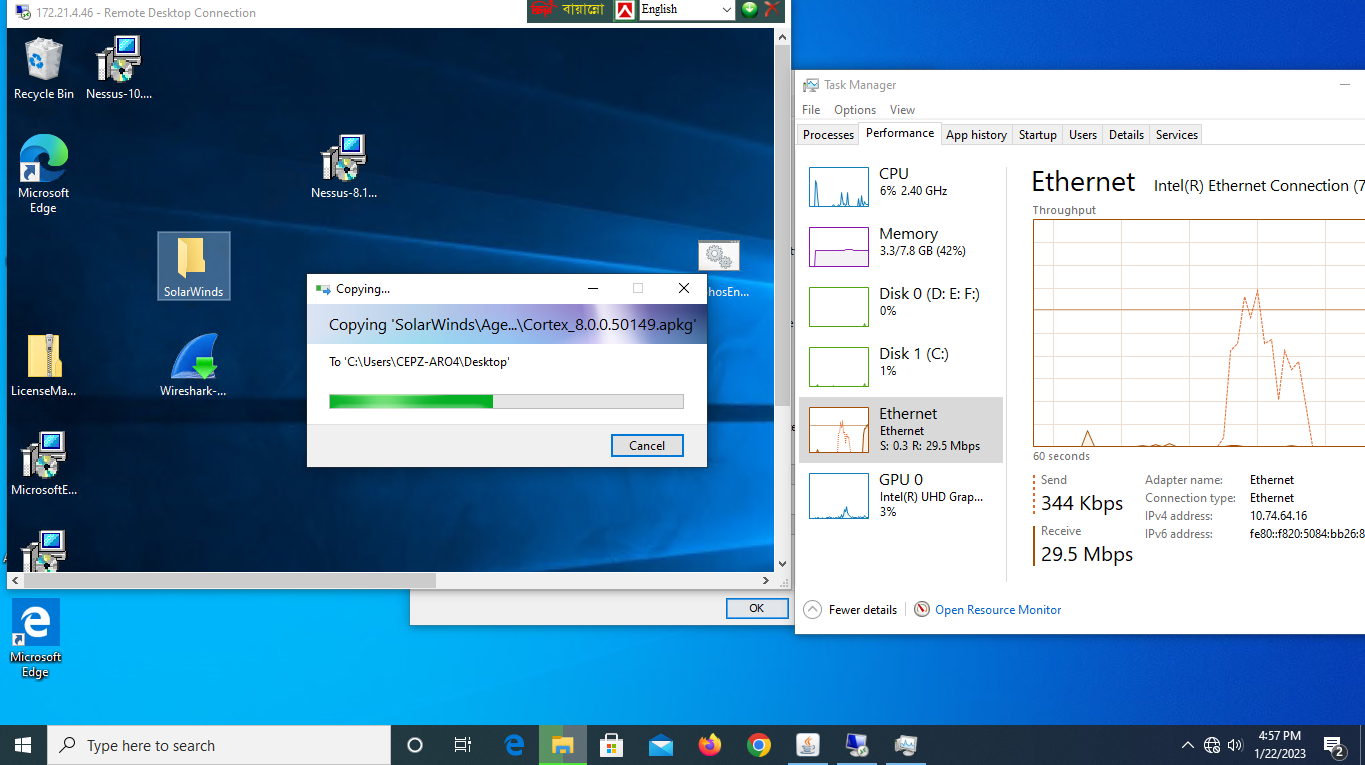1365x765 pixels.
Task: Switch to the Users tab
Action: click(1083, 135)
